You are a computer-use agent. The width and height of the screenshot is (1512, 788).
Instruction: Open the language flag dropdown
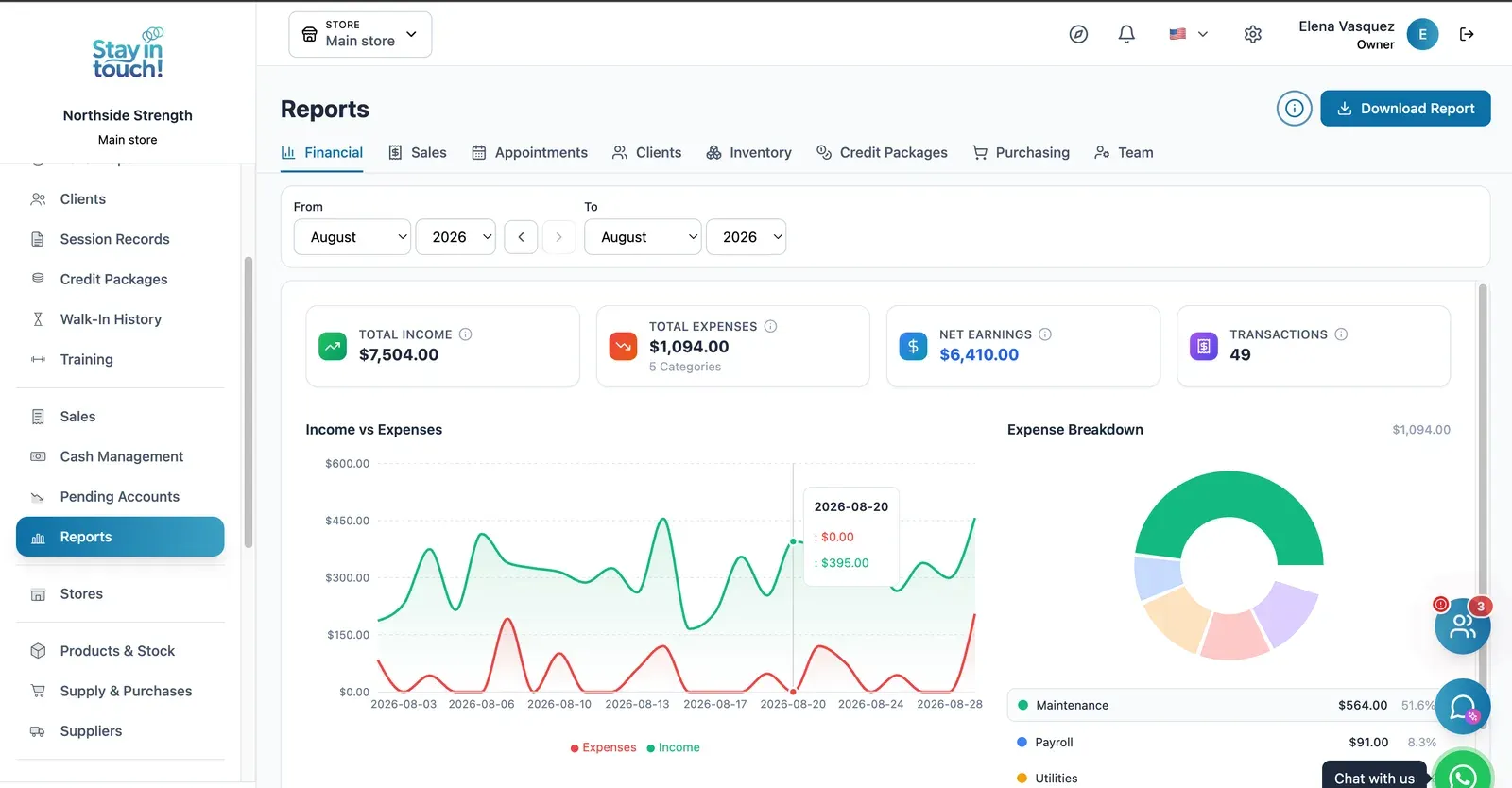pos(1189,34)
